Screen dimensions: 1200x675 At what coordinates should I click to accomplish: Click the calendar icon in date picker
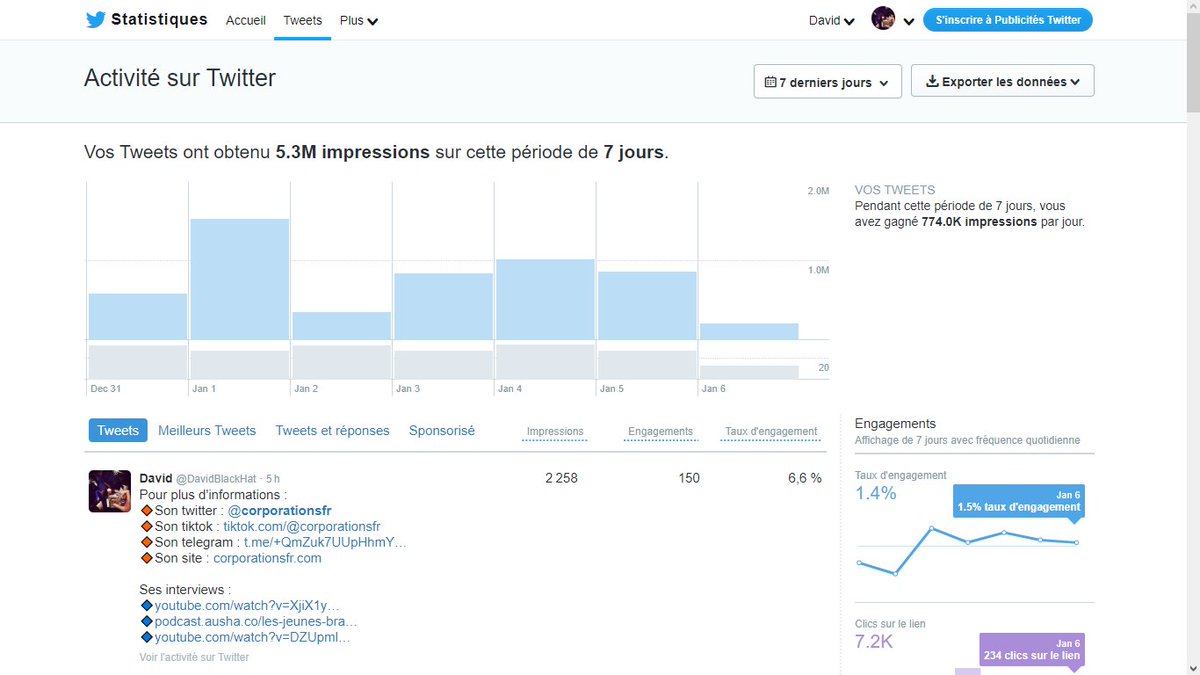point(770,82)
